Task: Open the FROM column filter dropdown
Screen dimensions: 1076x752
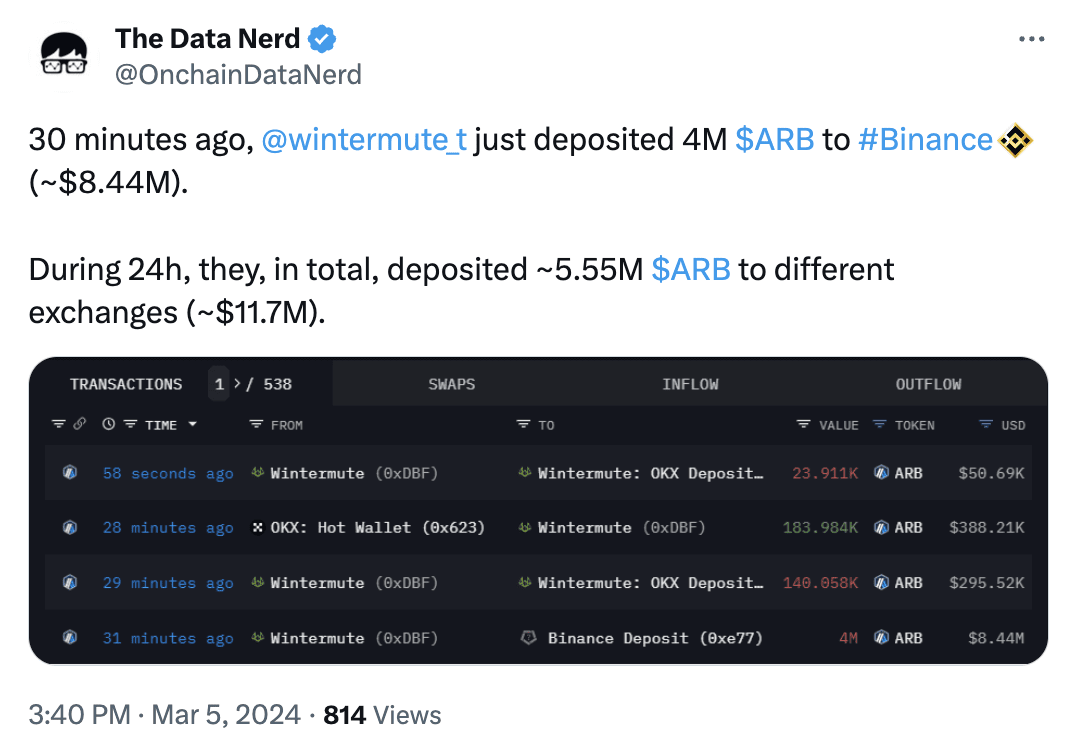Action: (x=257, y=424)
